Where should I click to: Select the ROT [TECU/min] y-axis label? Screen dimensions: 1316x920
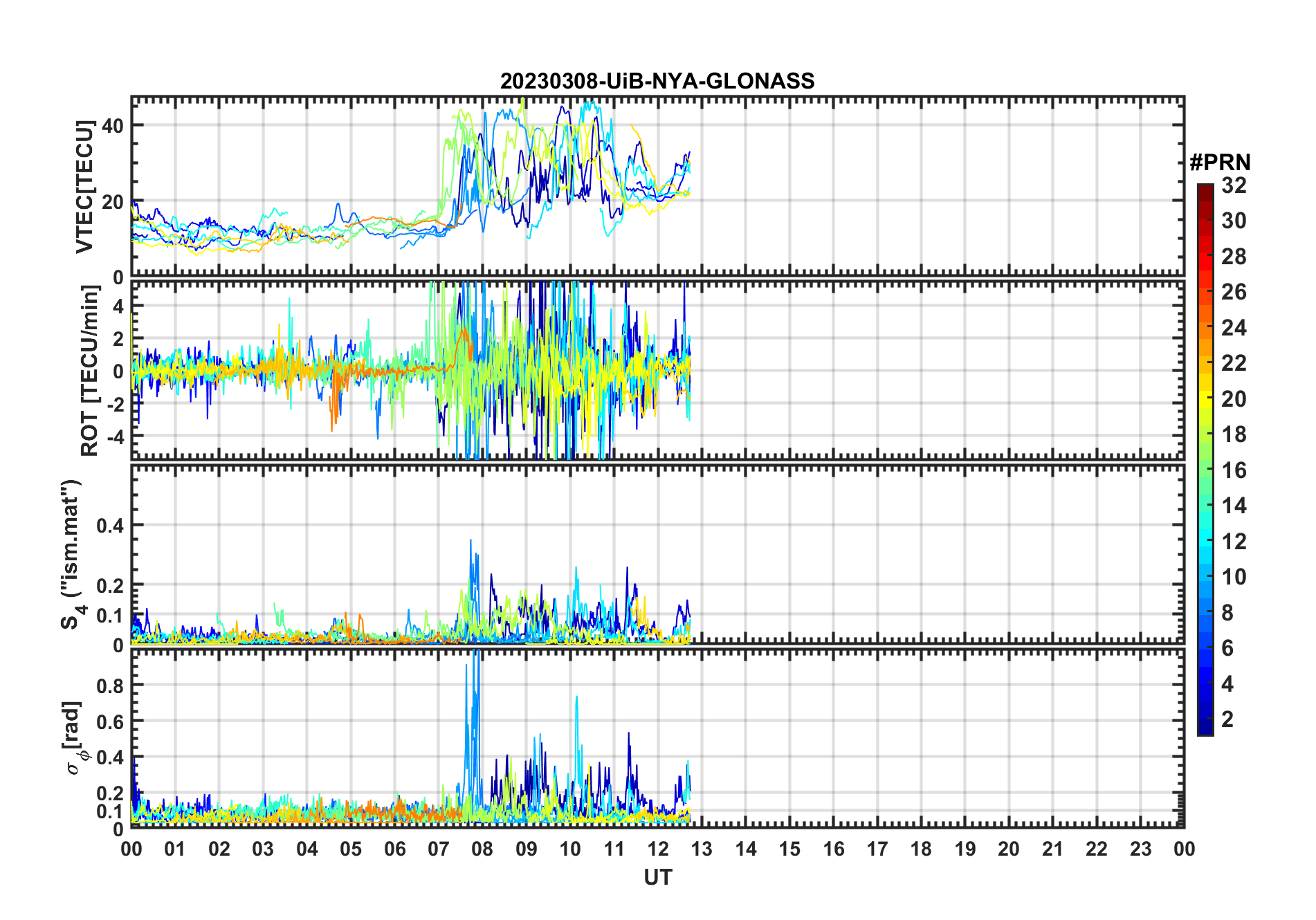[x=89, y=370]
